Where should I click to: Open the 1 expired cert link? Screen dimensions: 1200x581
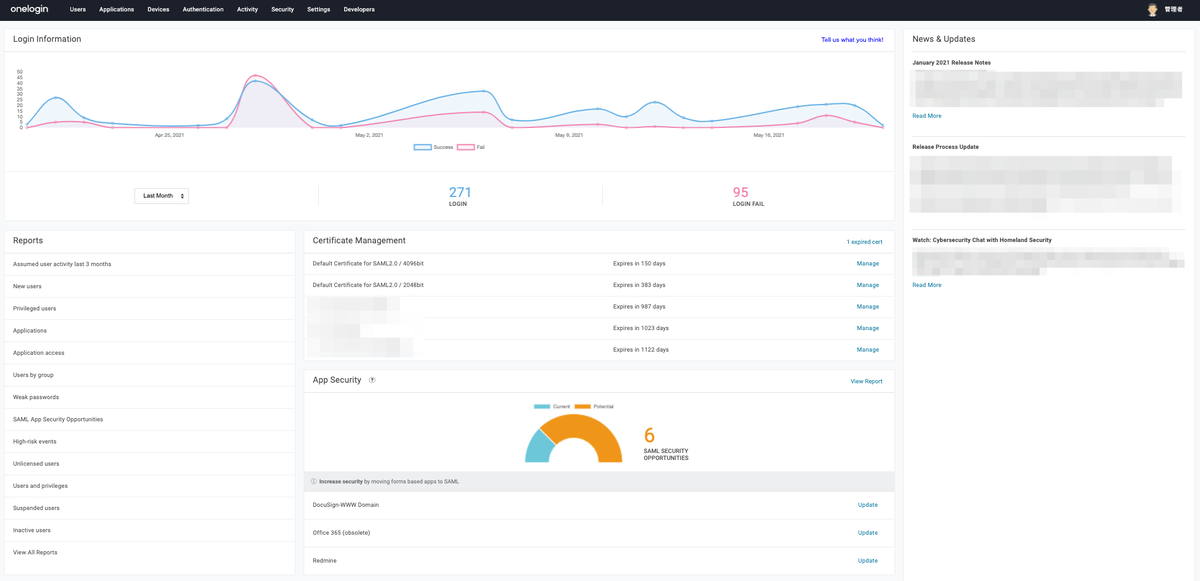pyautogui.click(x=864, y=242)
